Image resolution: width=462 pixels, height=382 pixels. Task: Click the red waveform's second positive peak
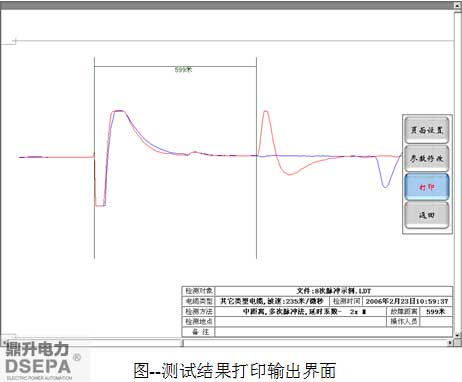(266, 113)
